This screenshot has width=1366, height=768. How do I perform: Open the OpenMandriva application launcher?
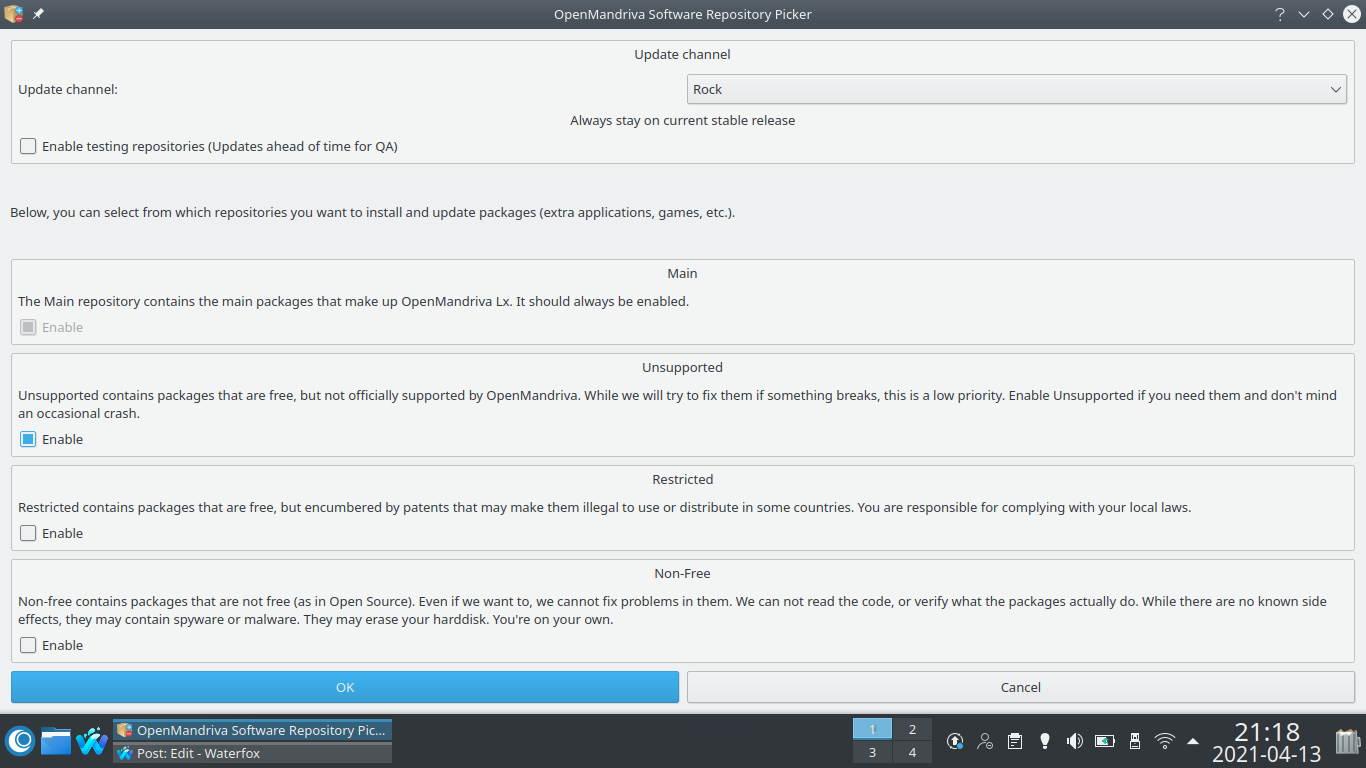pos(20,741)
